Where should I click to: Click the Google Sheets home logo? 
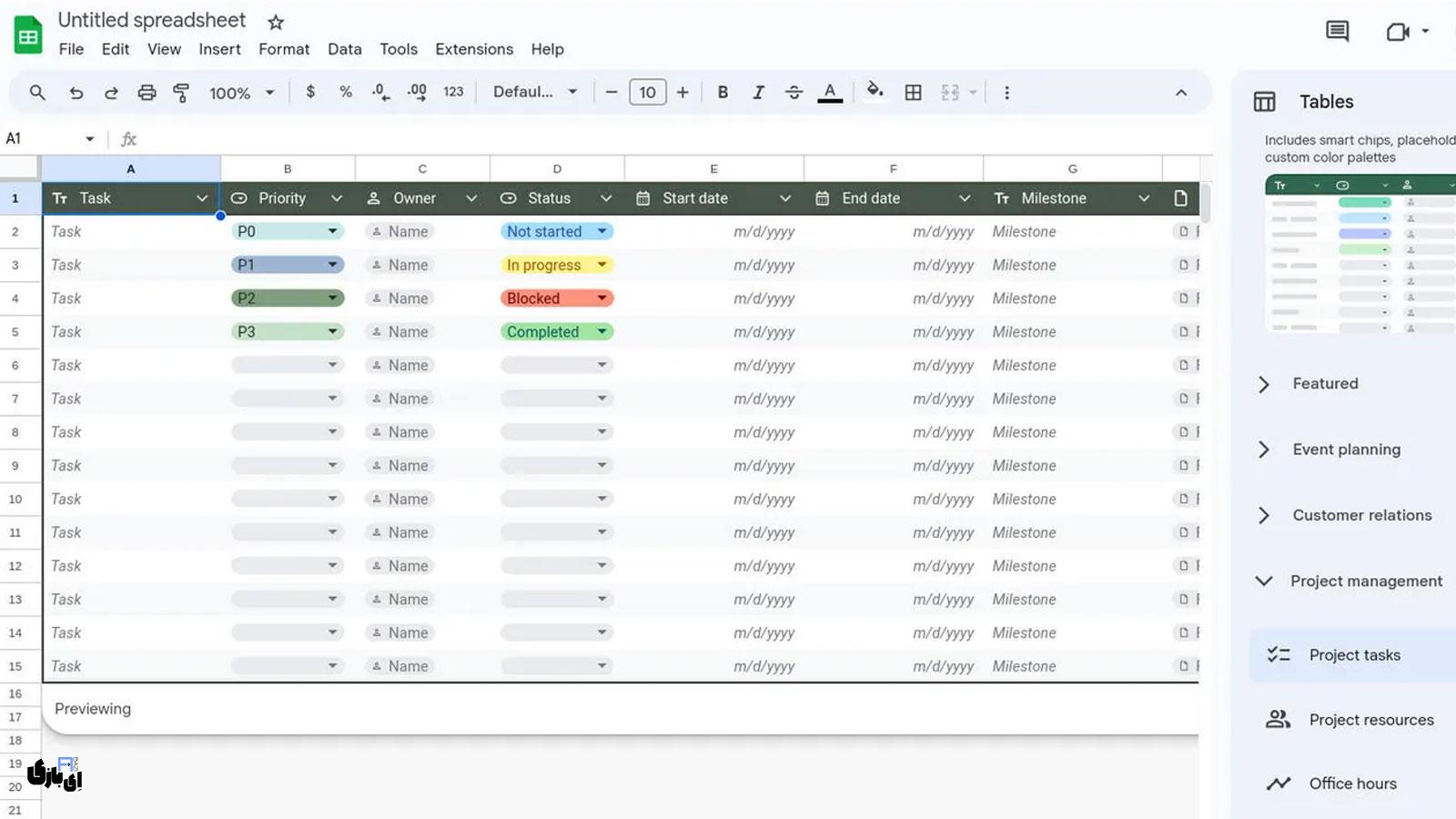point(28,35)
